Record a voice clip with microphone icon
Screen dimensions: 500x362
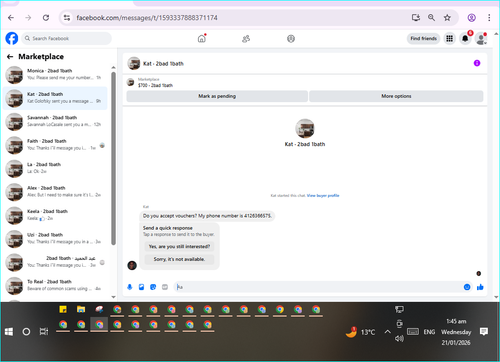(x=130, y=287)
